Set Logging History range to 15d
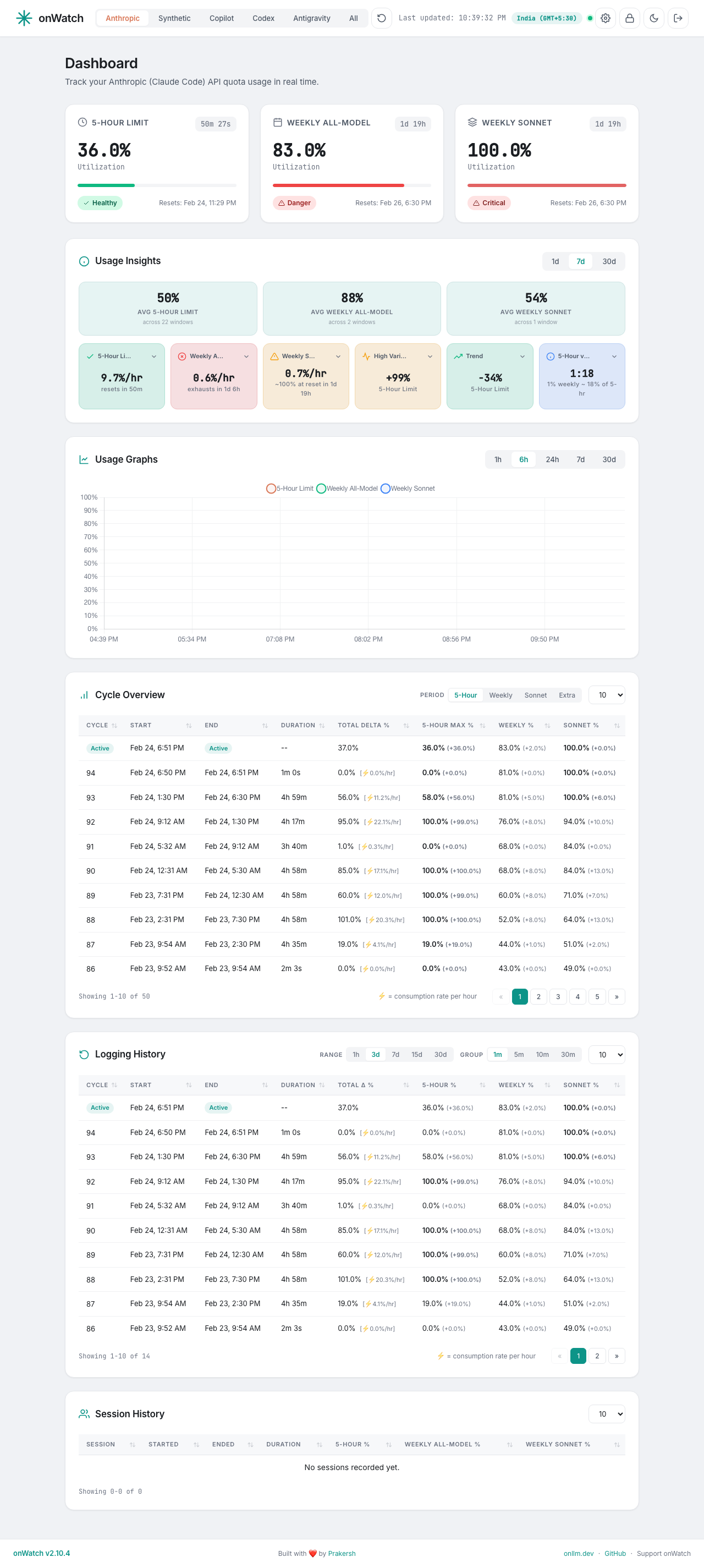Image resolution: width=704 pixels, height=1568 pixels. tap(417, 1055)
